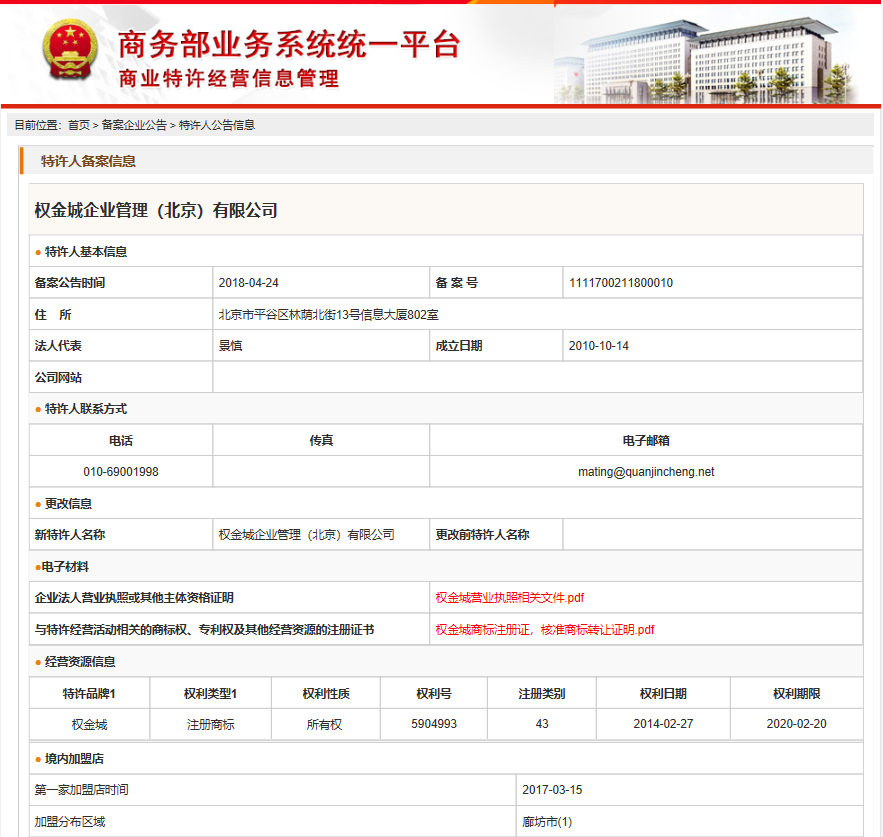The image size is (883, 837).
Task: Select 新特许人名称 value cell
Action: click(321, 535)
